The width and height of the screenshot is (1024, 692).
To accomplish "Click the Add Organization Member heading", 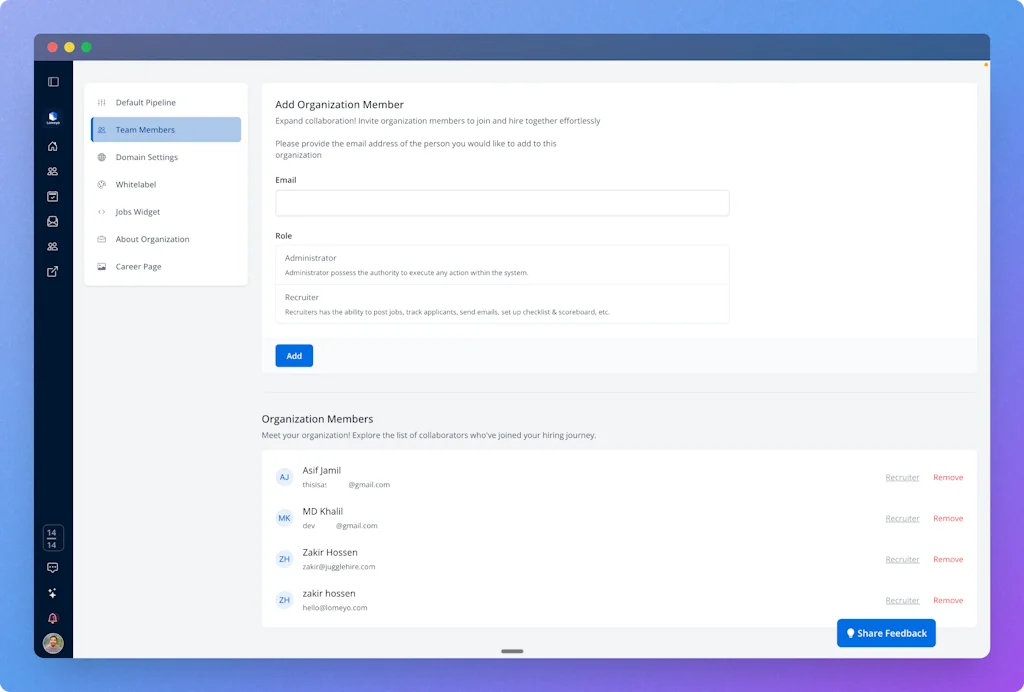I will tap(340, 104).
